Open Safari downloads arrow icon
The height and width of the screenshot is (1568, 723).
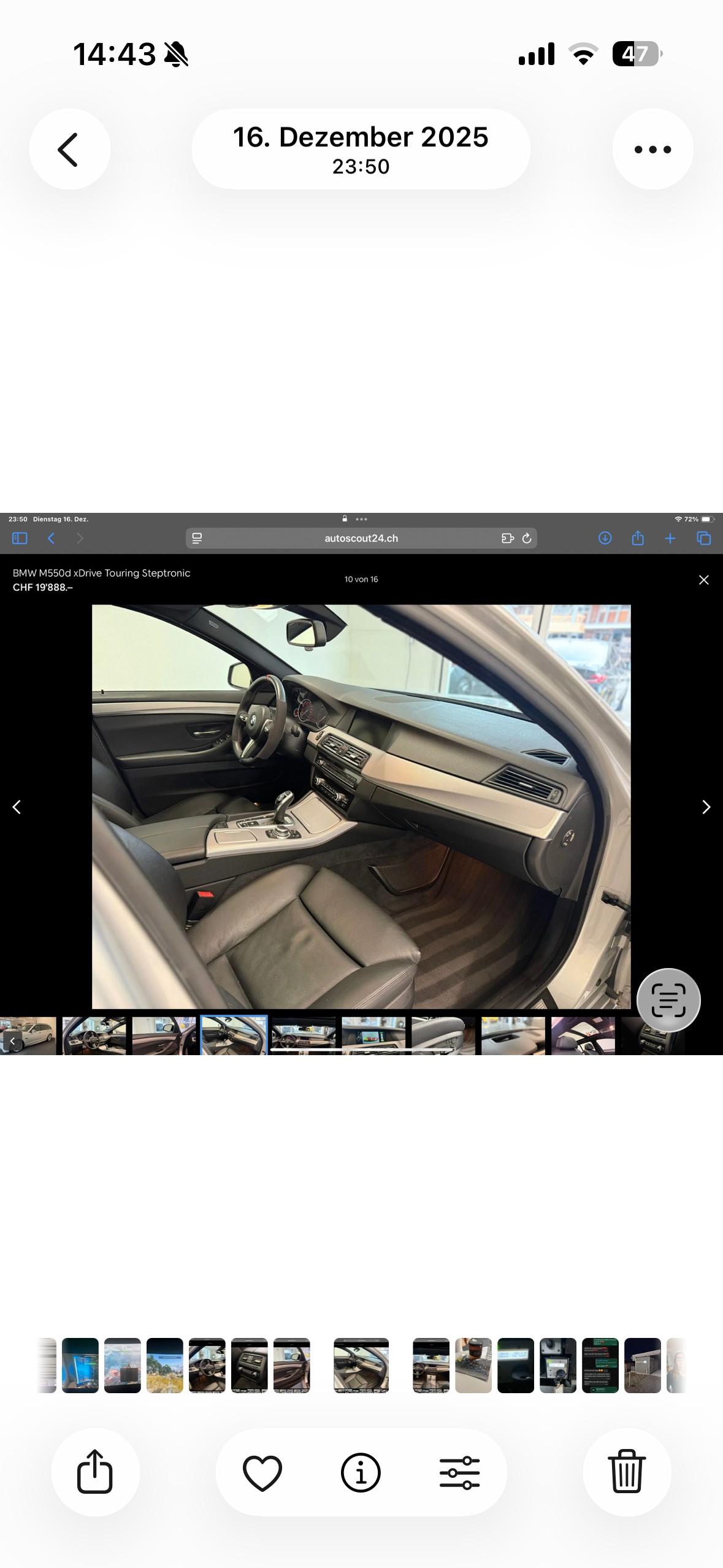(605, 538)
